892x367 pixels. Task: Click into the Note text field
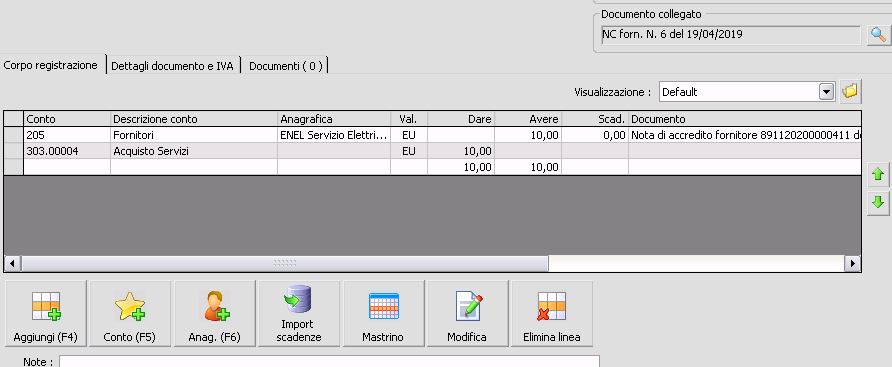[x=329, y=362]
